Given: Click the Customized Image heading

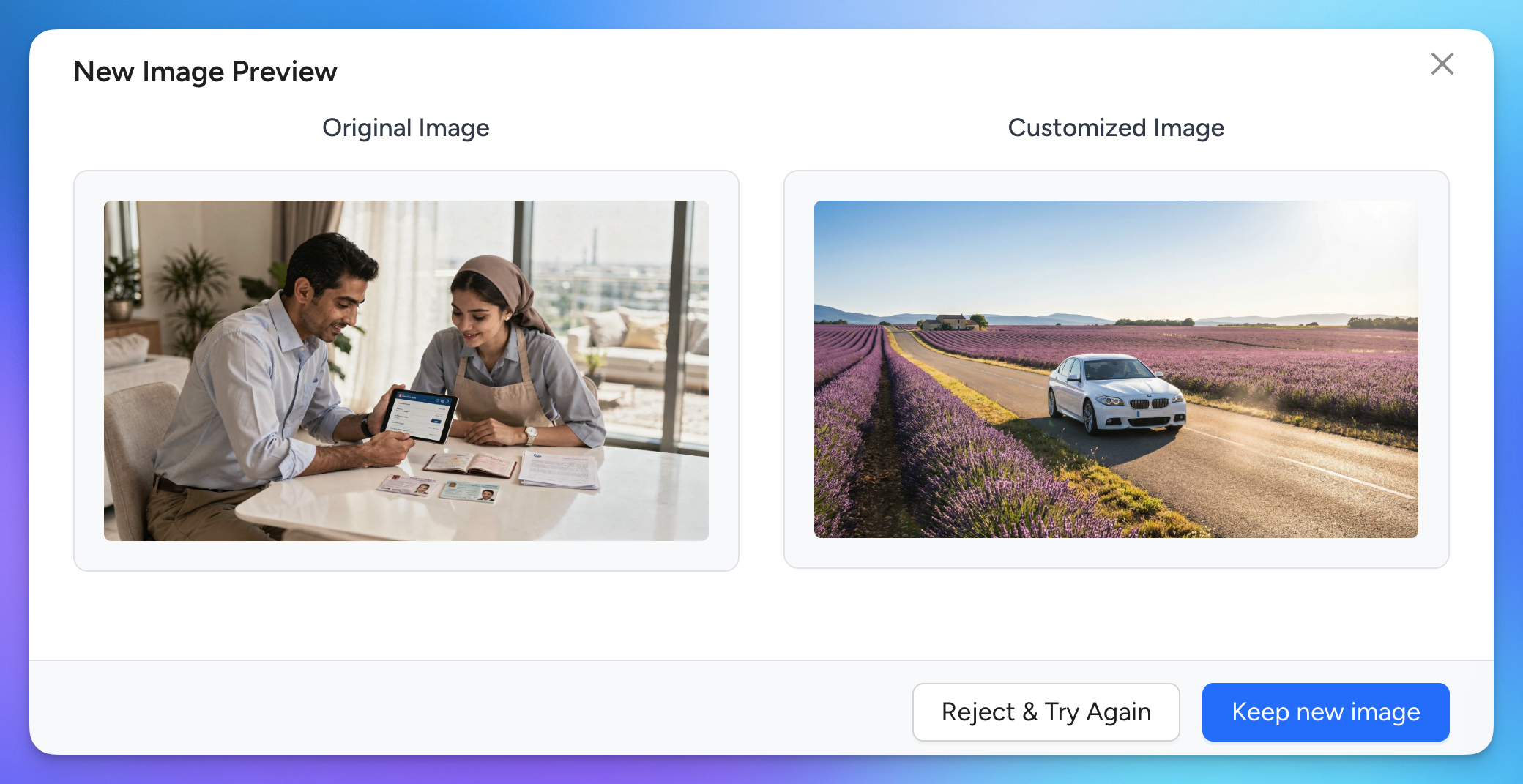Looking at the screenshot, I should tap(1115, 128).
